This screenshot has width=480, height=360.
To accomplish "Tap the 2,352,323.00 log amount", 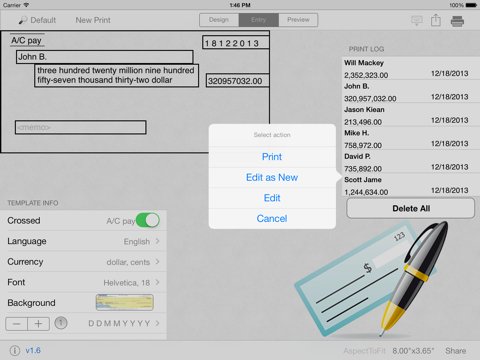I will pos(366,75).
